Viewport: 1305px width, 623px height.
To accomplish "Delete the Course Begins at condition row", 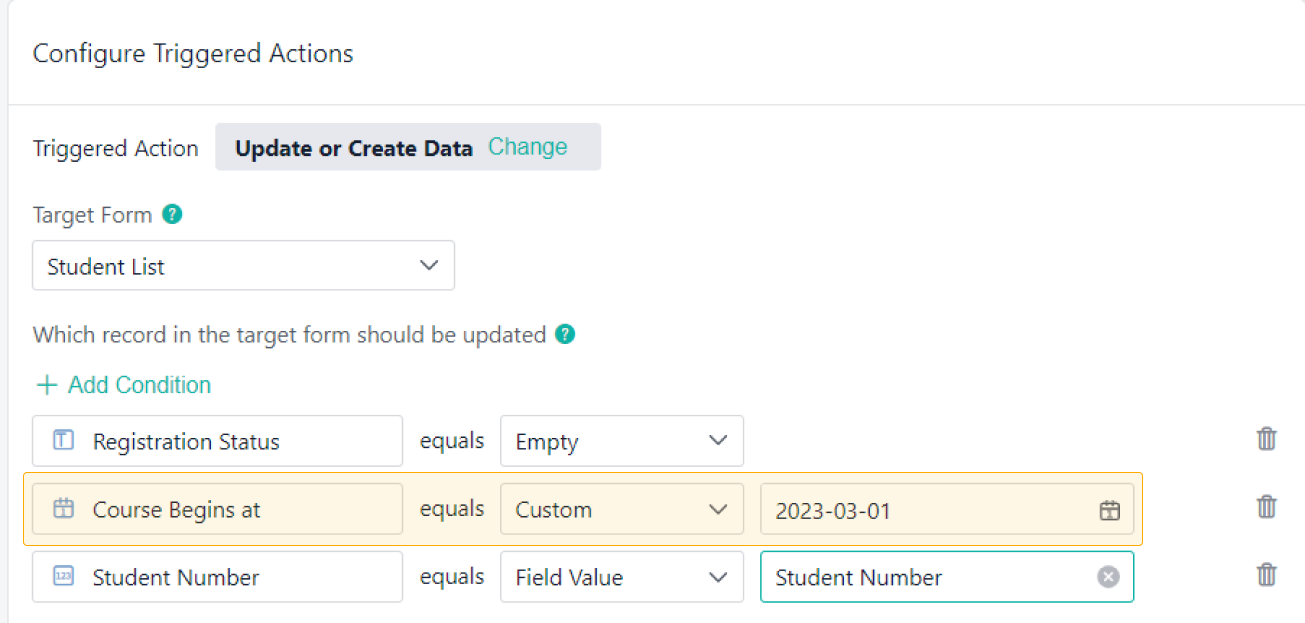I will (1266, 507).
